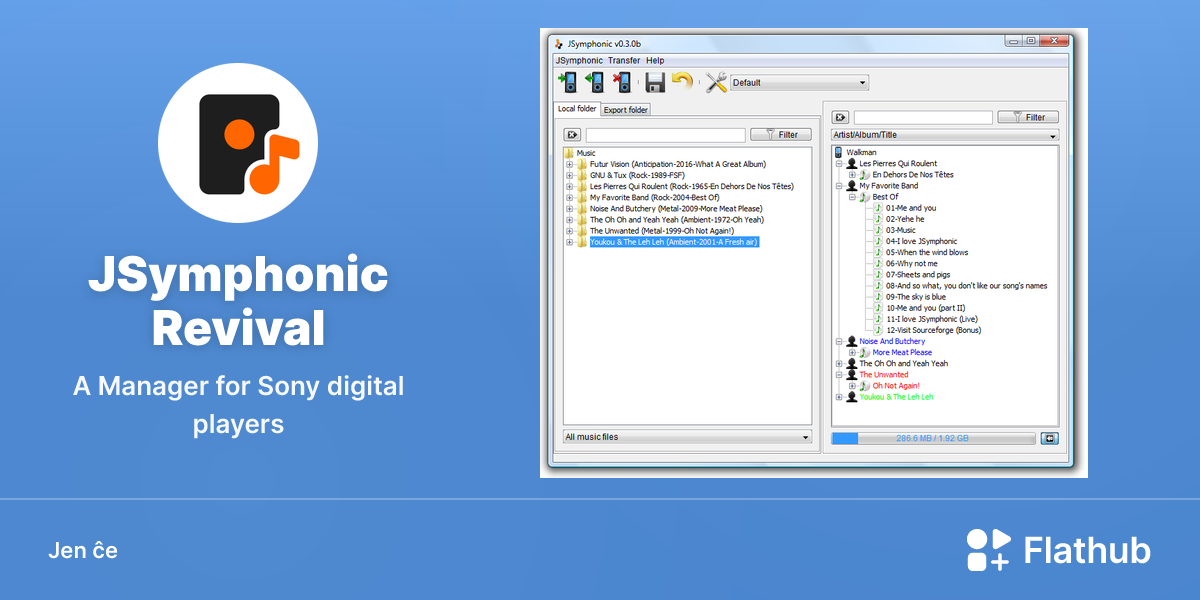Expand the Oh Not Again! album node
The image size is (1200, 600).
coord(852,386)
